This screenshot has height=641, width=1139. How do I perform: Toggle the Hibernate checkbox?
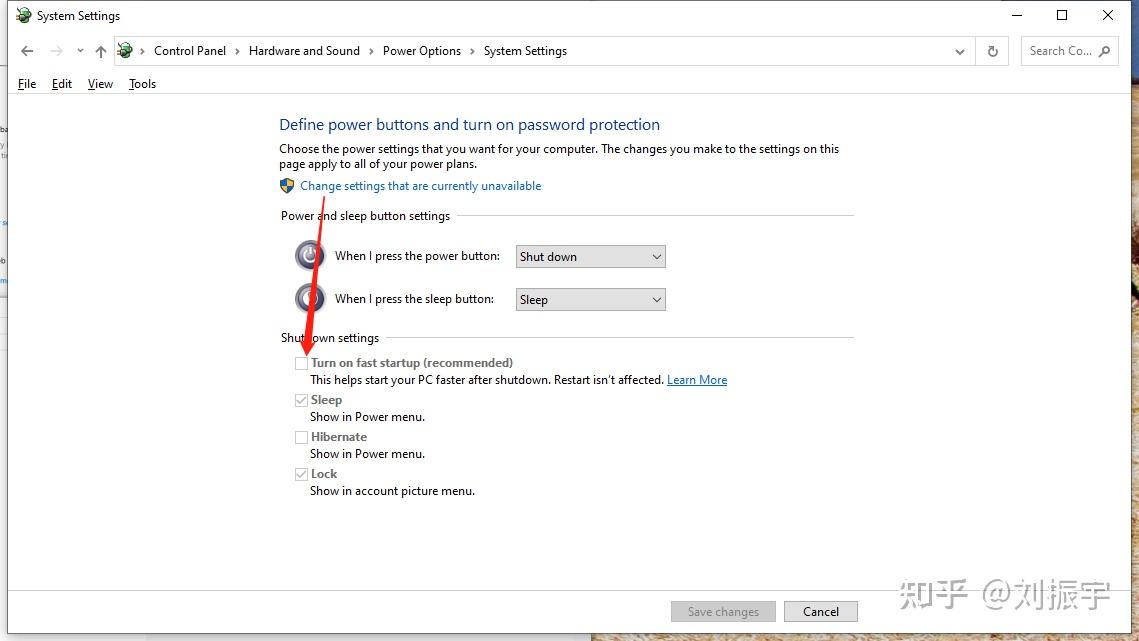tap(301, 437)
